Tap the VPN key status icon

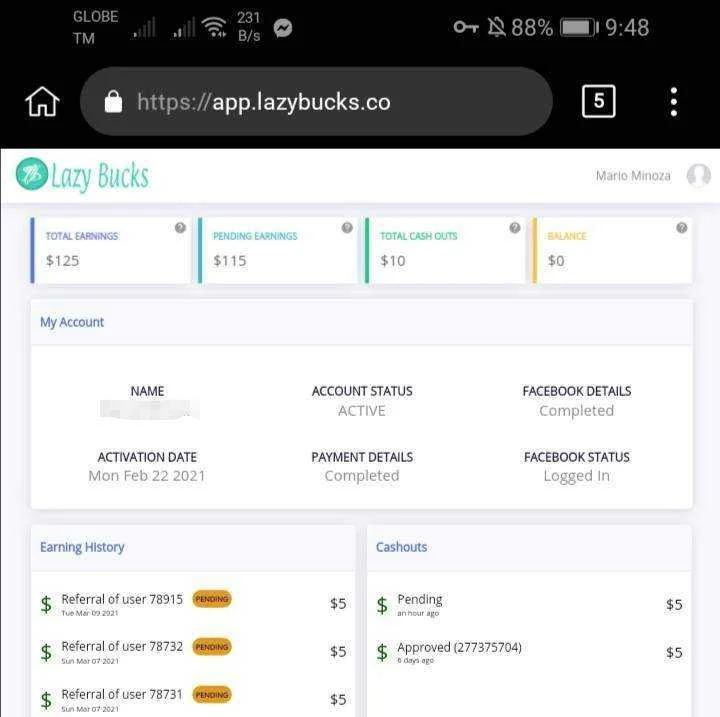coord(466,27)
